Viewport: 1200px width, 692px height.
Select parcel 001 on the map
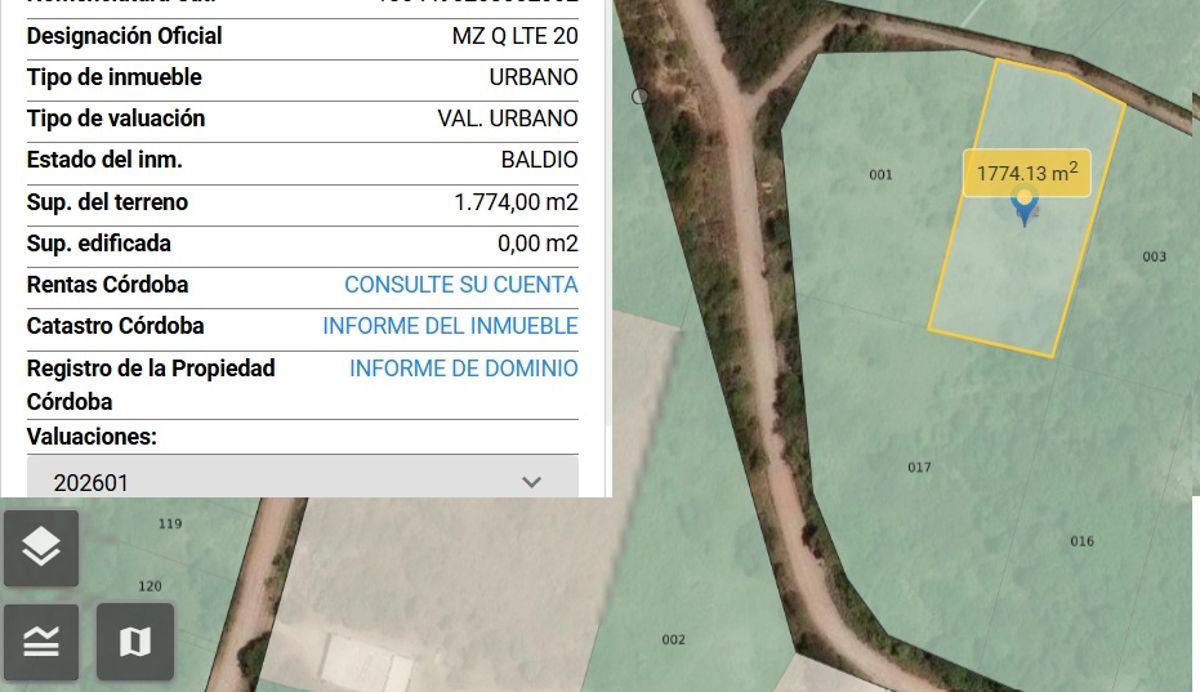coord(880,175)
